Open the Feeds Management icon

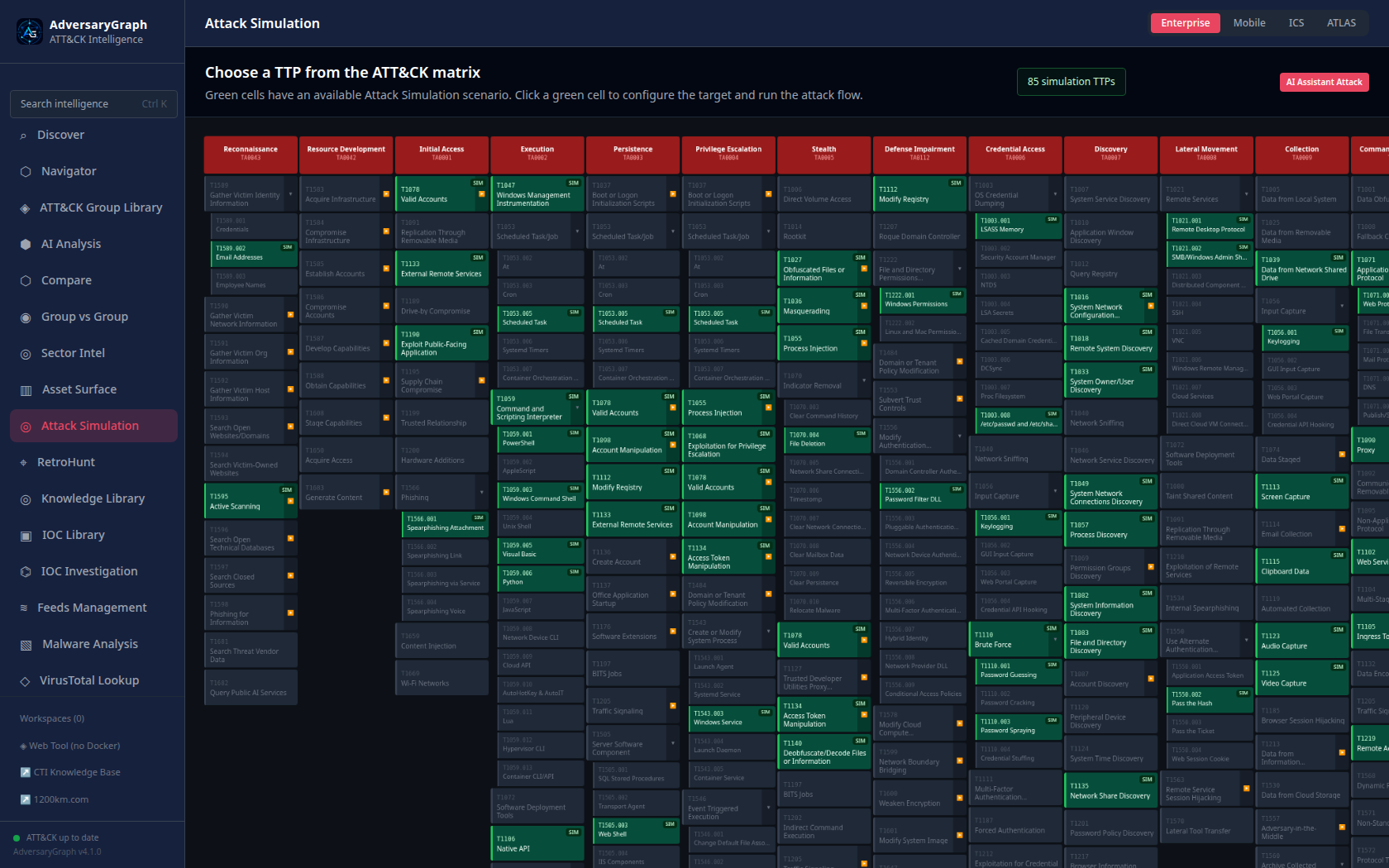[24, 608]
